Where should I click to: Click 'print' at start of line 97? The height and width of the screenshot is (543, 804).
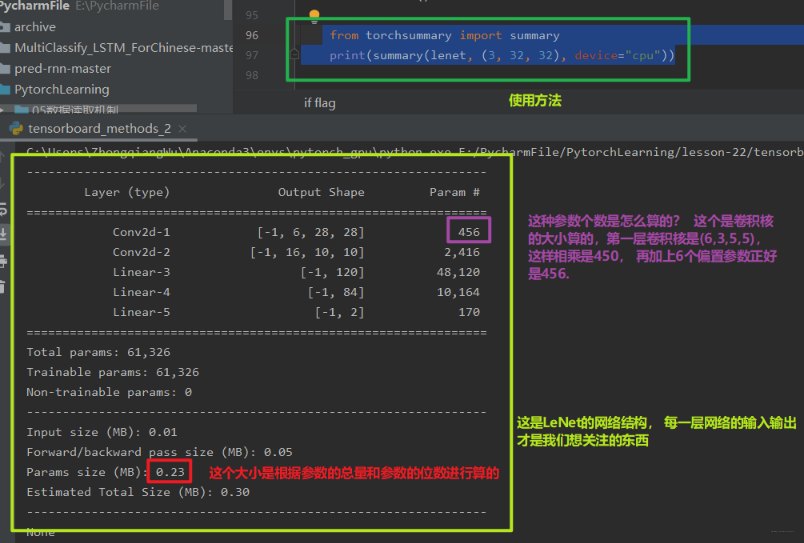[x=347, y=55]
